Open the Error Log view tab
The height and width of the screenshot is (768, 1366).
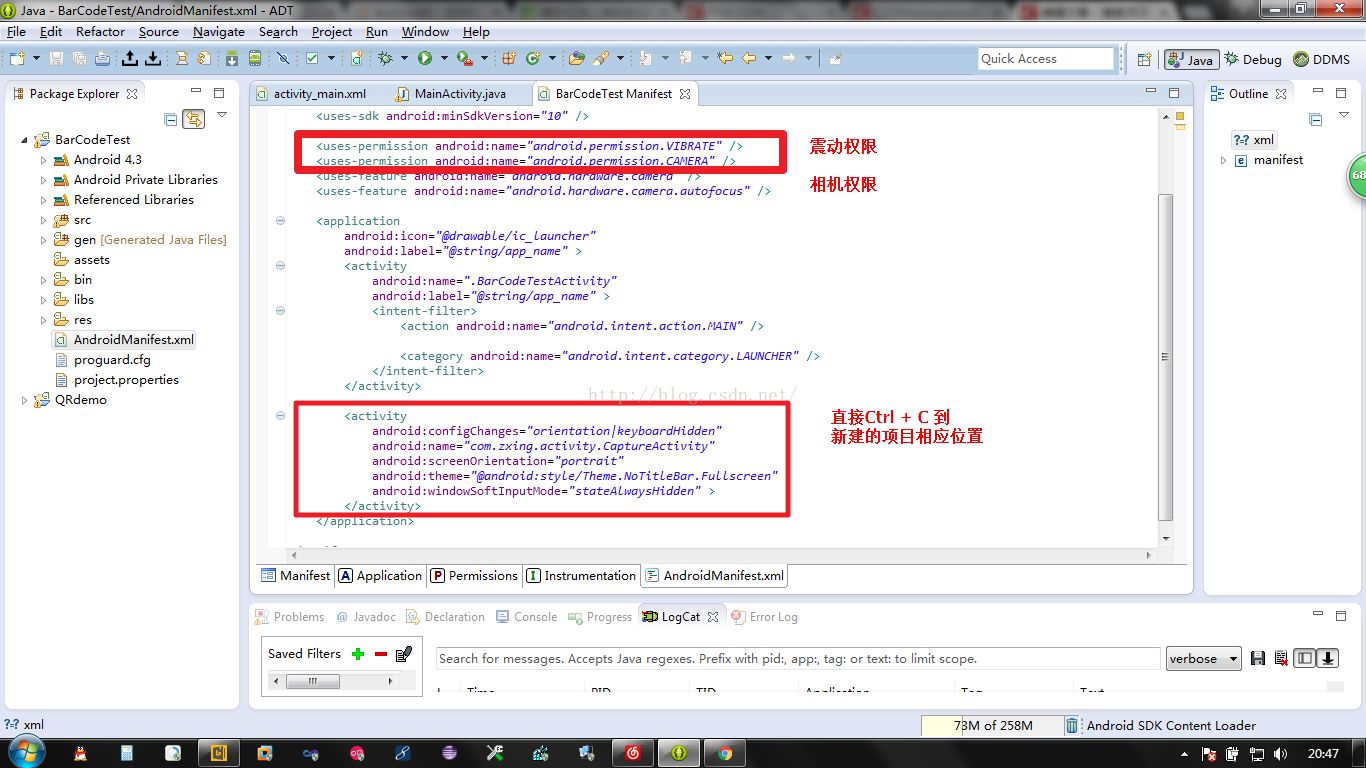[x=766, y=617]
